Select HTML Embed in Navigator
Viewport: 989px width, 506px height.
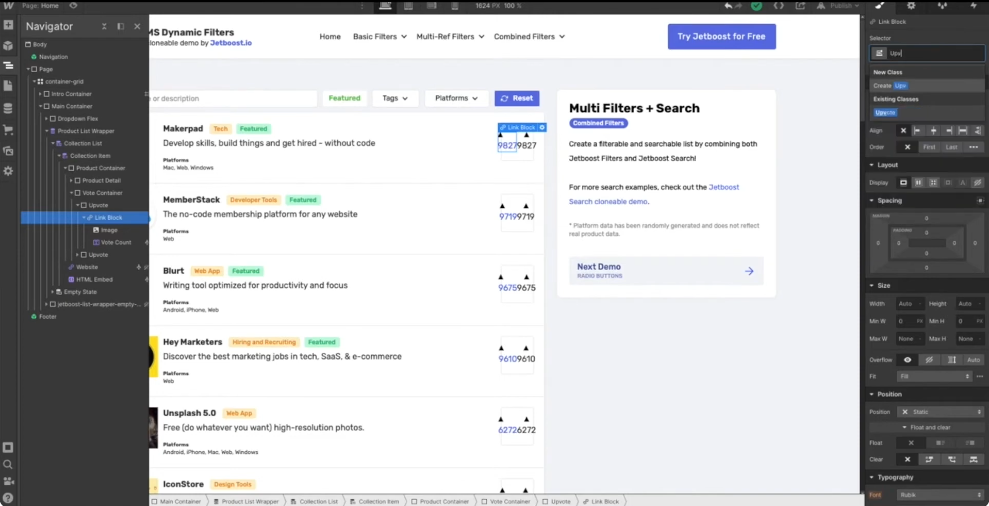tap(94, 279)
